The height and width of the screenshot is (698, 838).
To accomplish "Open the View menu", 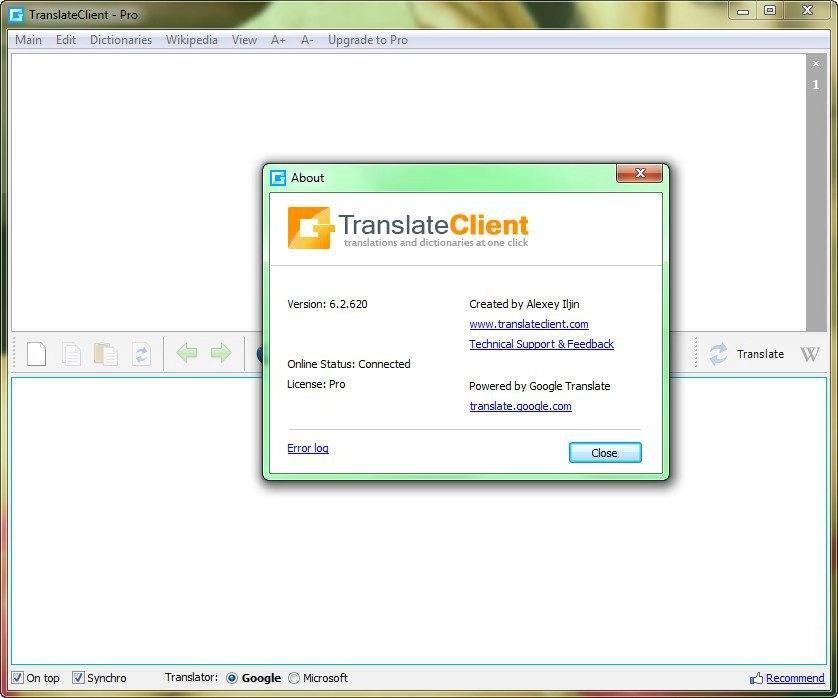I will (x=244, y=40).
